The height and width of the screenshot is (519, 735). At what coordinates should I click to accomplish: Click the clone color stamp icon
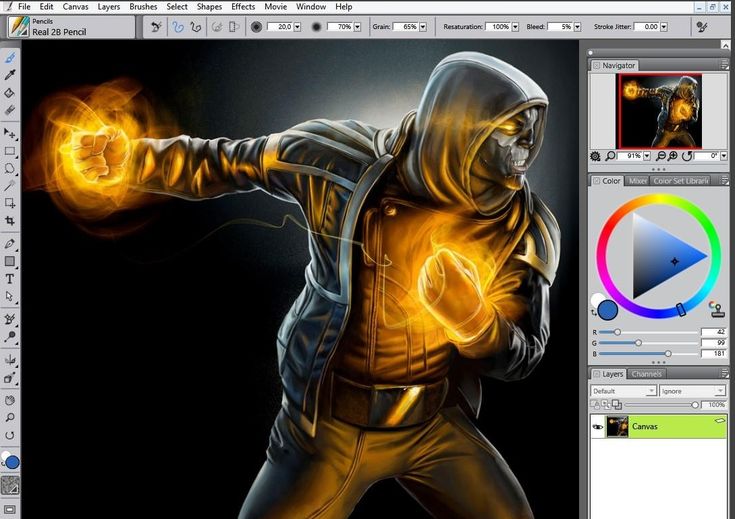pos(716,308)
